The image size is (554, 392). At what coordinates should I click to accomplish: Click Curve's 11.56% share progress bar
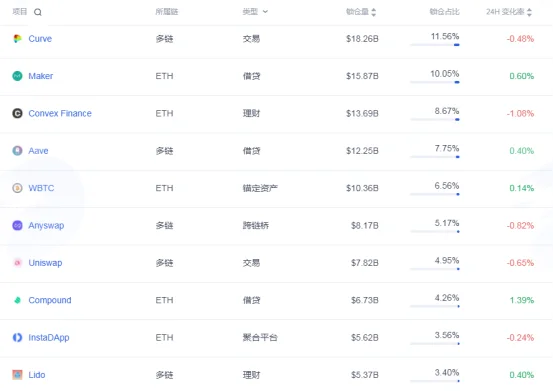click(435, 45)
